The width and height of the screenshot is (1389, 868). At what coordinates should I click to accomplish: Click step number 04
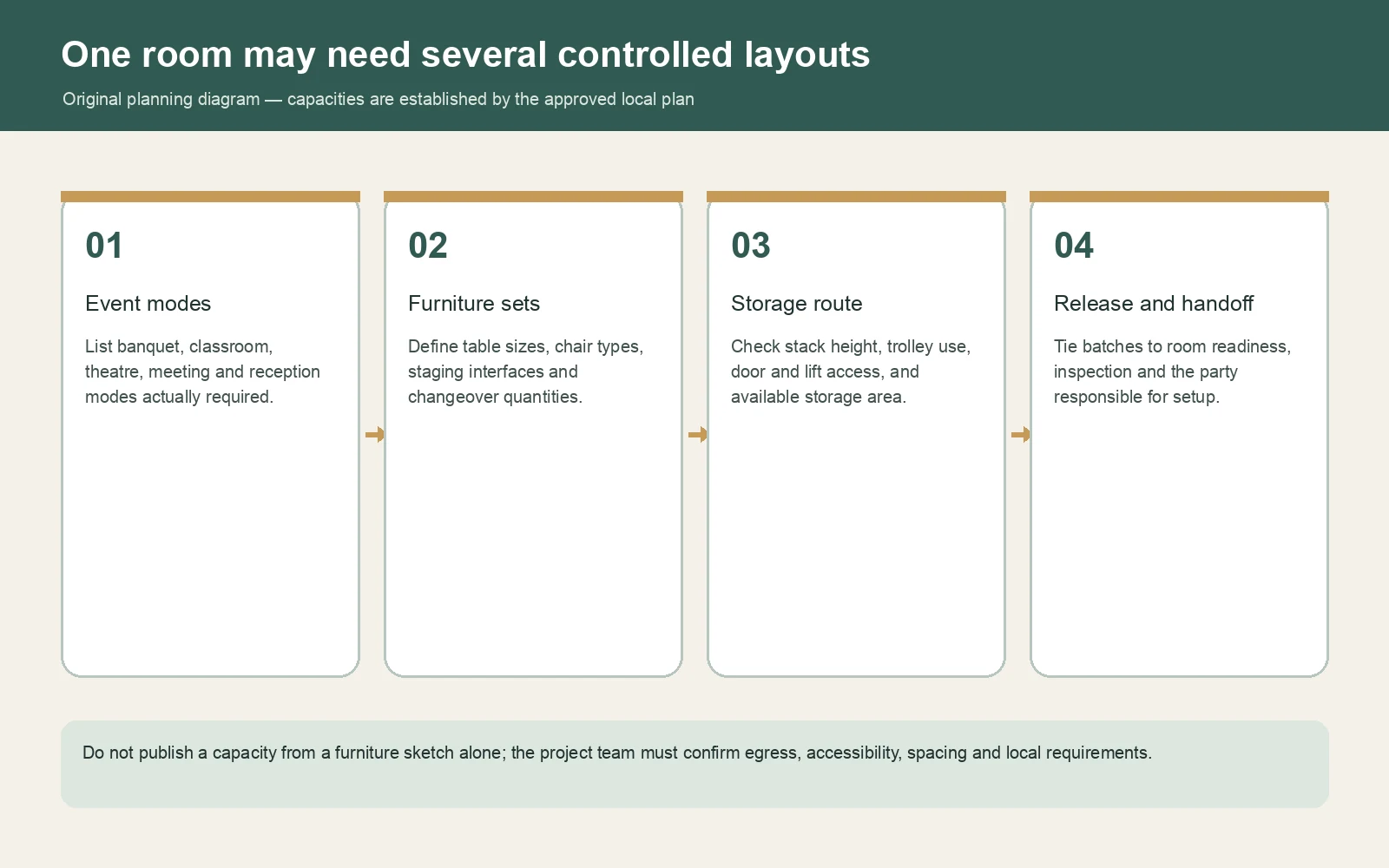pos(1074,246)
